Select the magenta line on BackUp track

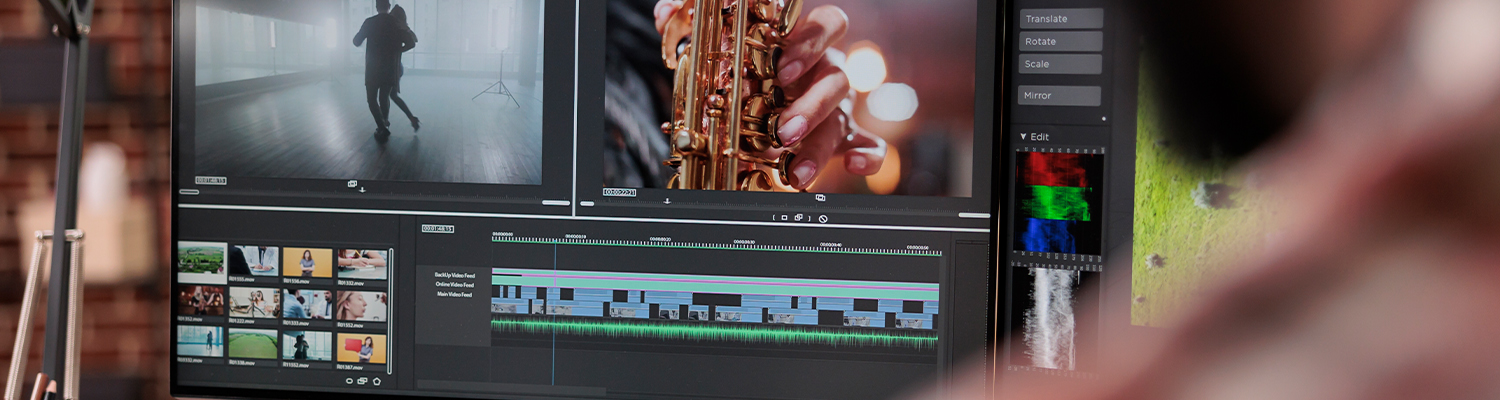(x=715, y=279)
